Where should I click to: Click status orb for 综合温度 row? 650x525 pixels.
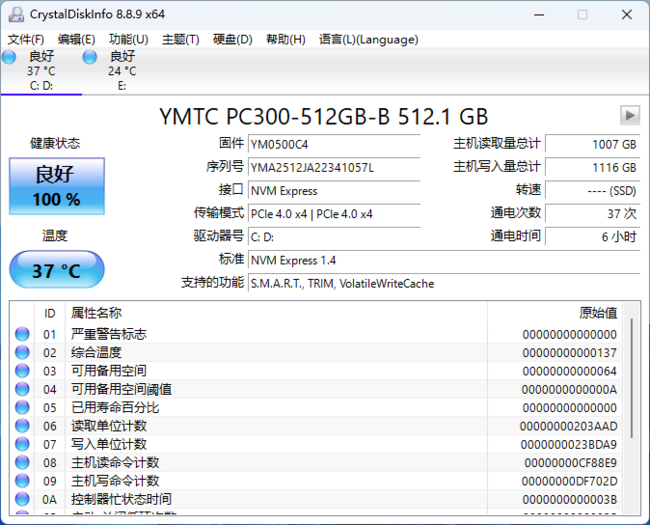(x=22, y=352)
